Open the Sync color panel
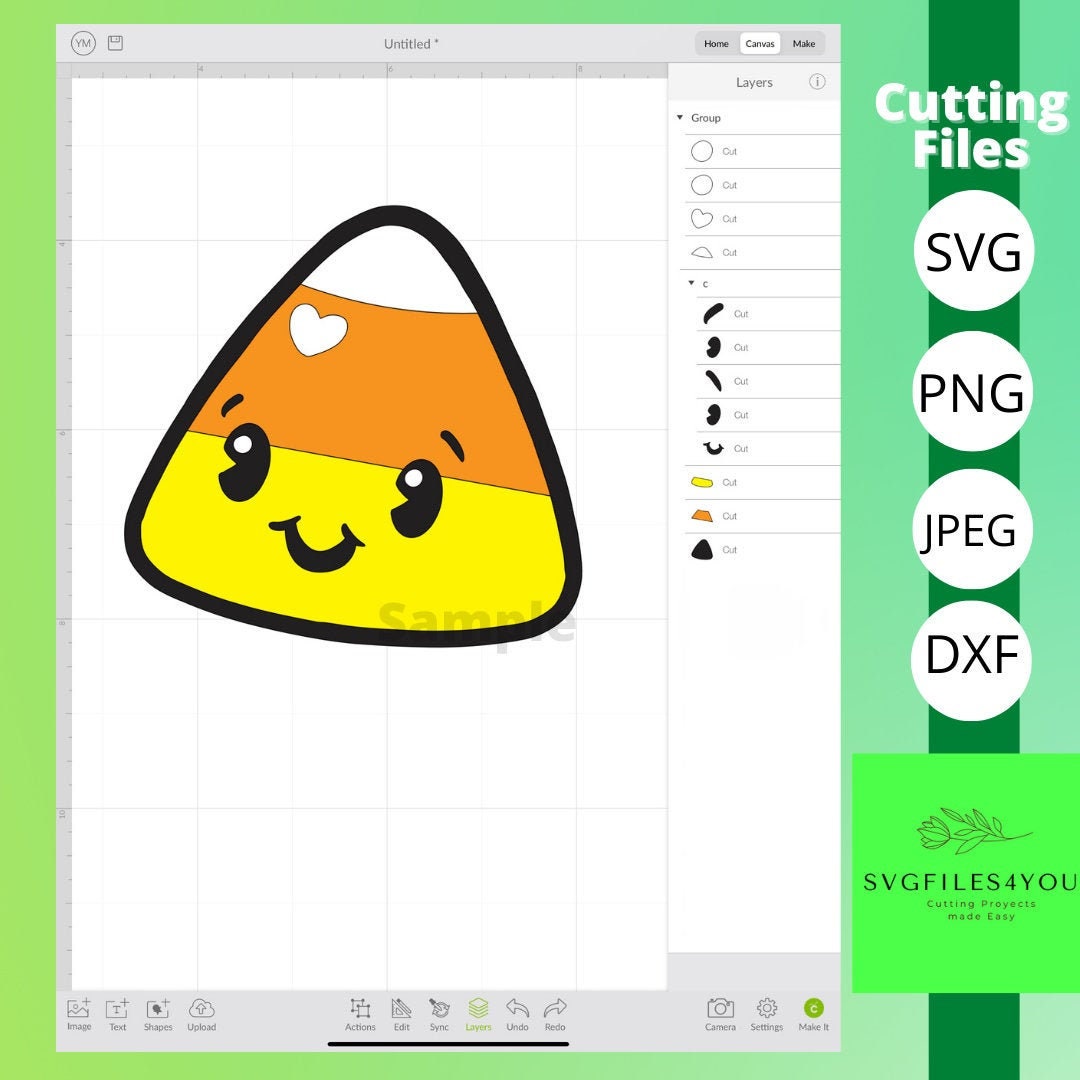This screenshot has height=1080, width=1080. tap(439, 1013)
